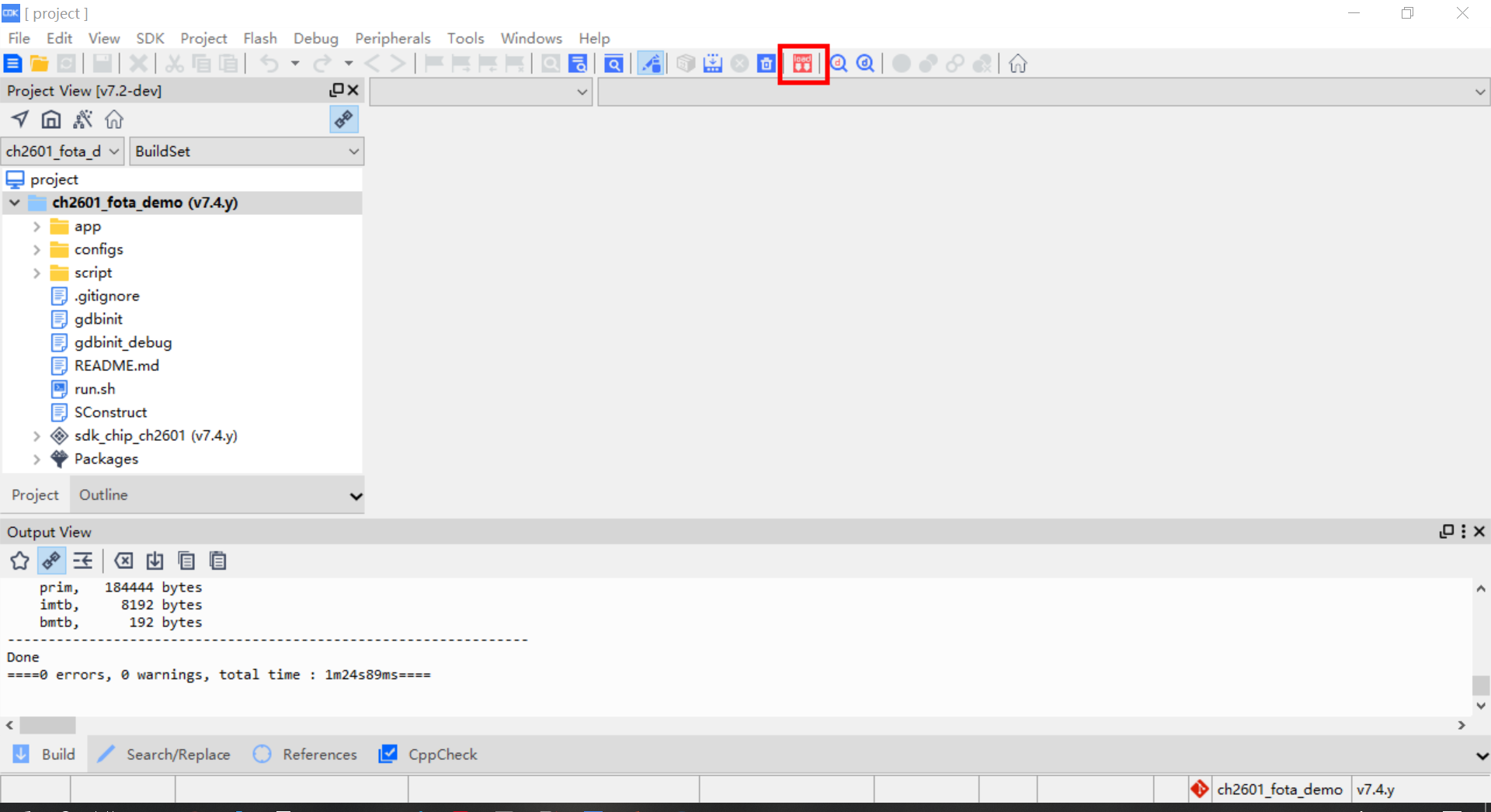Open the Debug menu
Image resolution: width=1491 pixels, height=812 pixels.
(x=315, y=38)
